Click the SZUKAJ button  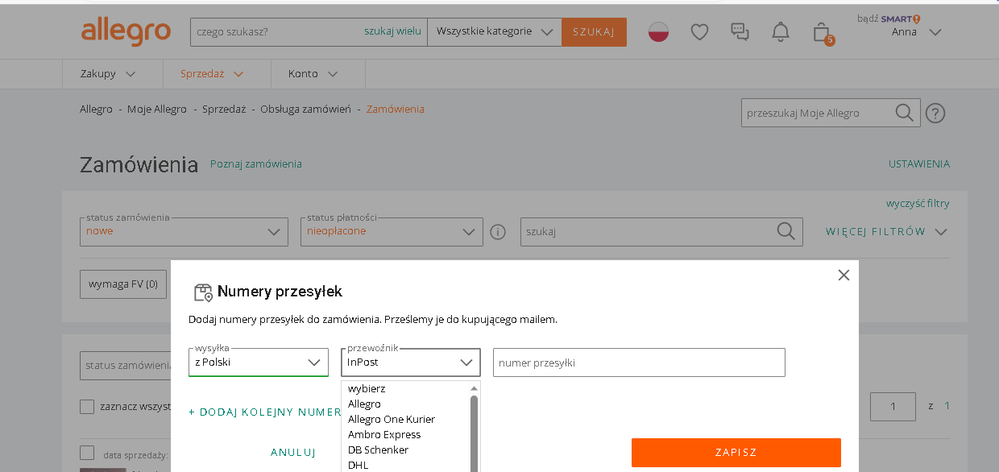(594, 32)
